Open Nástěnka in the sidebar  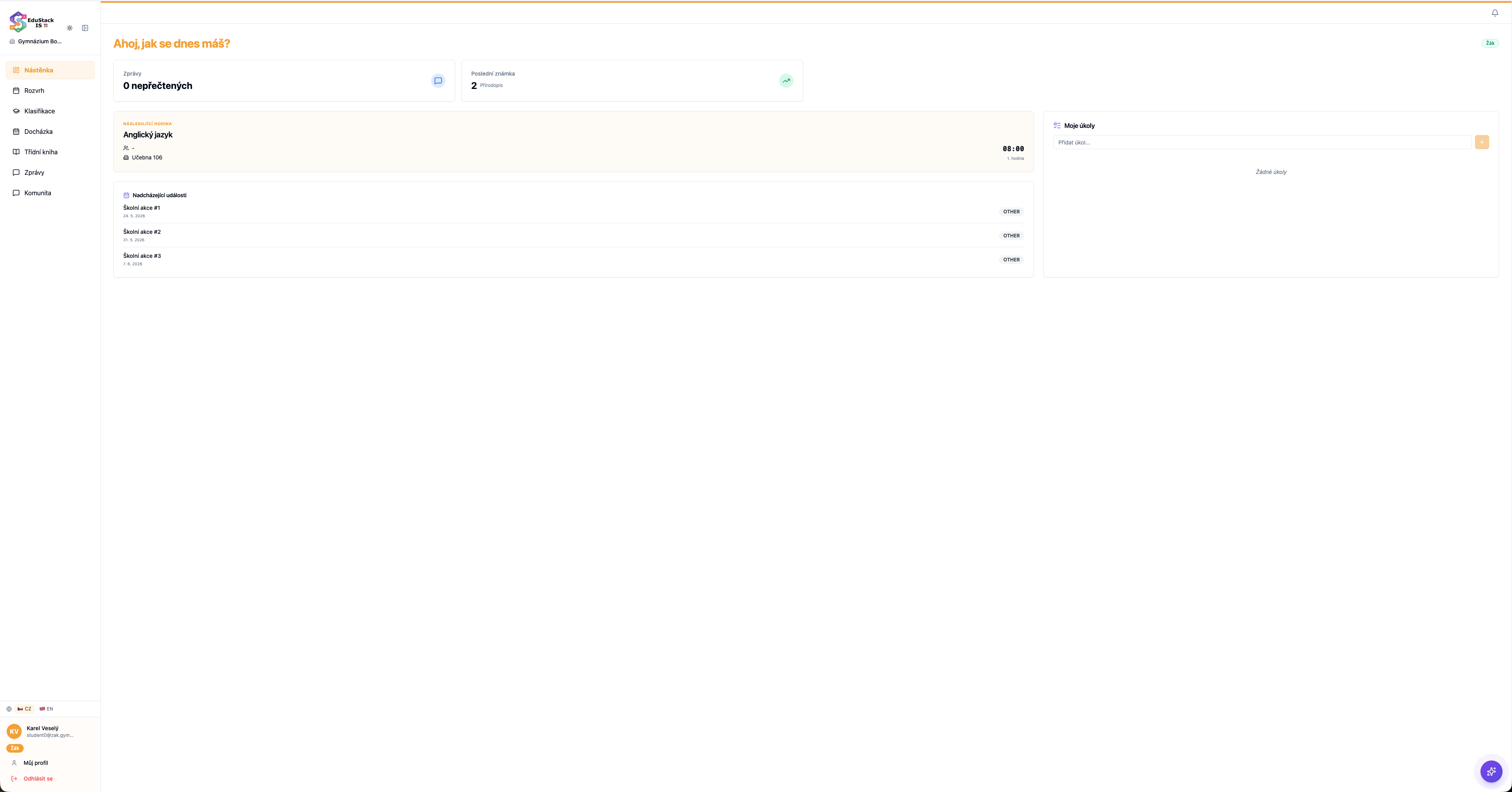pyautogui.click(x=50, y=70)
